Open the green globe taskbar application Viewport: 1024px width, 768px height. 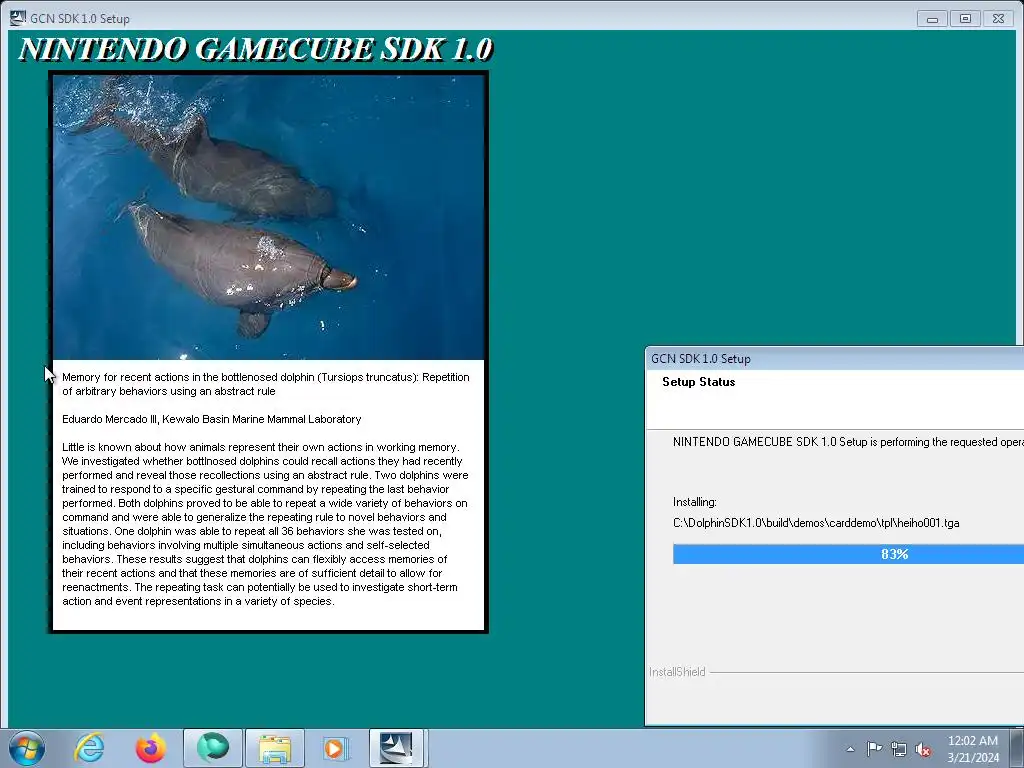213,748
